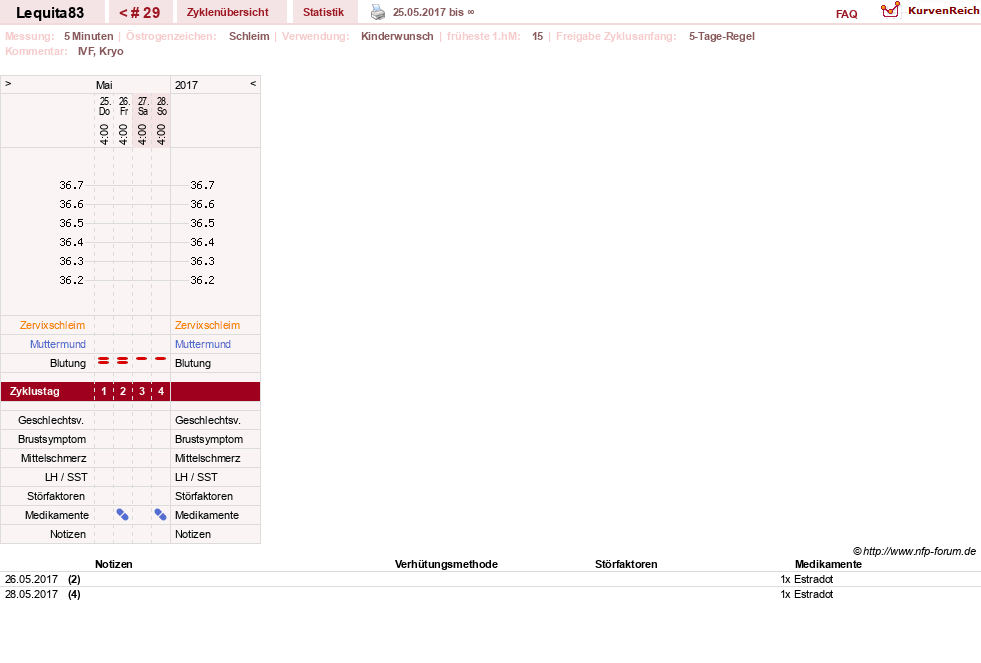
Task: Click the '>' arrow at chart left
Action: (x=8, y=83)
